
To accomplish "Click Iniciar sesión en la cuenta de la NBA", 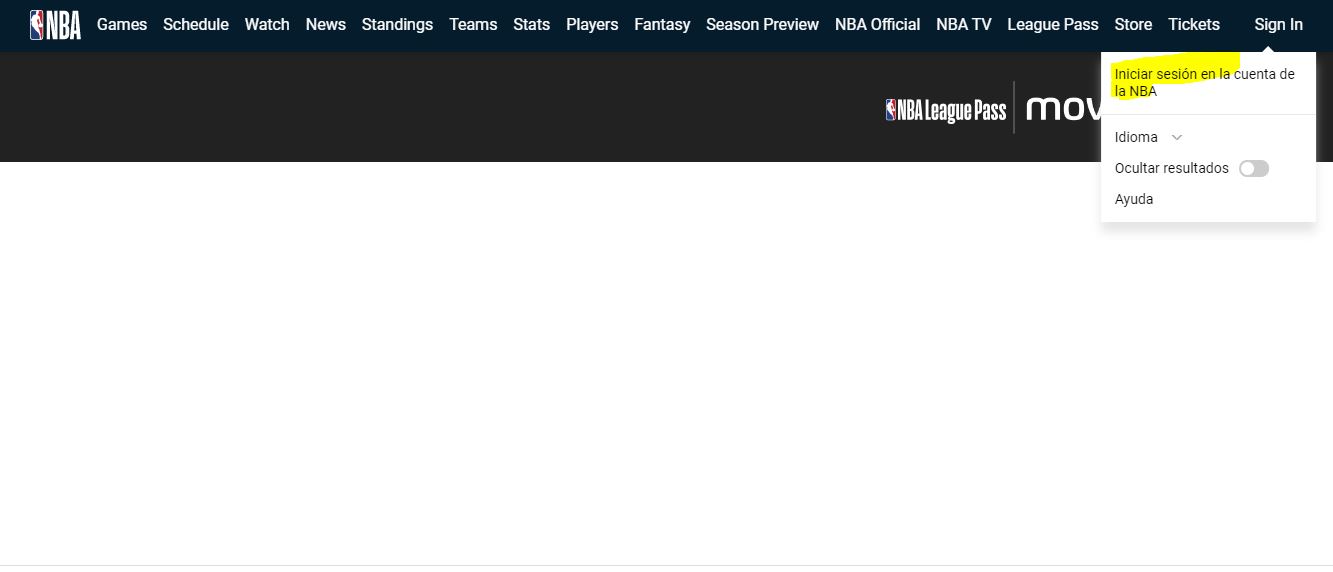I will (1204, 83).
